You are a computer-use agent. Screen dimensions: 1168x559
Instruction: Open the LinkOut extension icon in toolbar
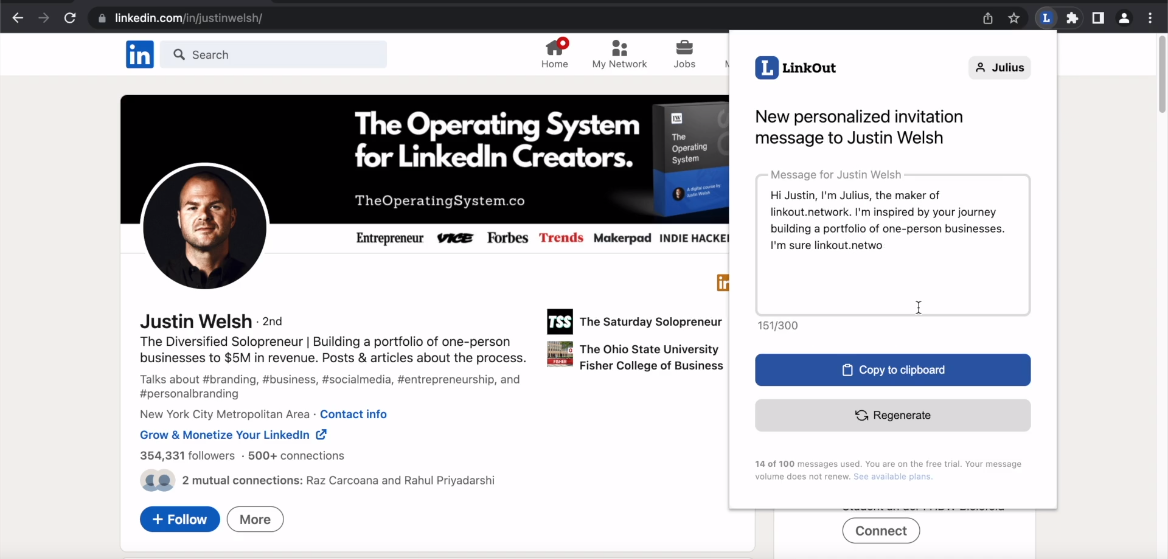1047,18
